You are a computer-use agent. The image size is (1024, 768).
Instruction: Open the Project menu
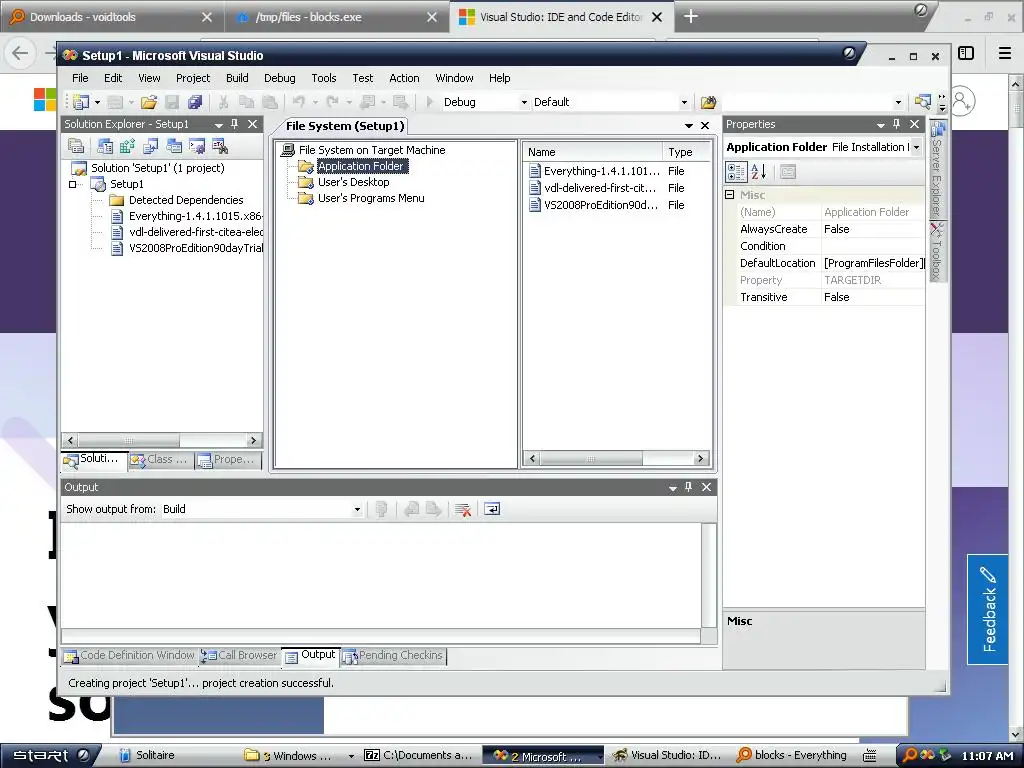tap(193, 78)
